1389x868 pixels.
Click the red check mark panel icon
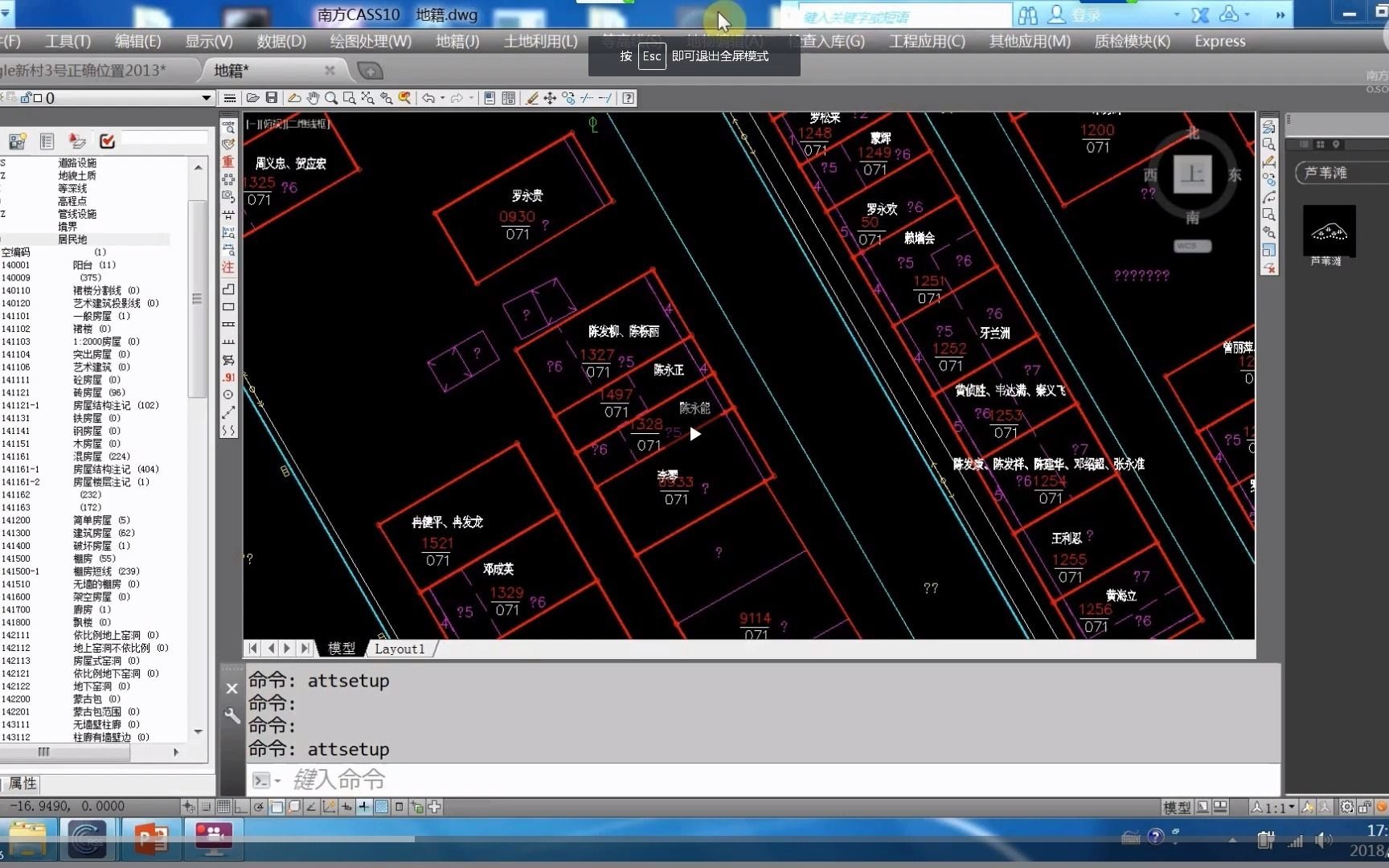click(107, 141)
